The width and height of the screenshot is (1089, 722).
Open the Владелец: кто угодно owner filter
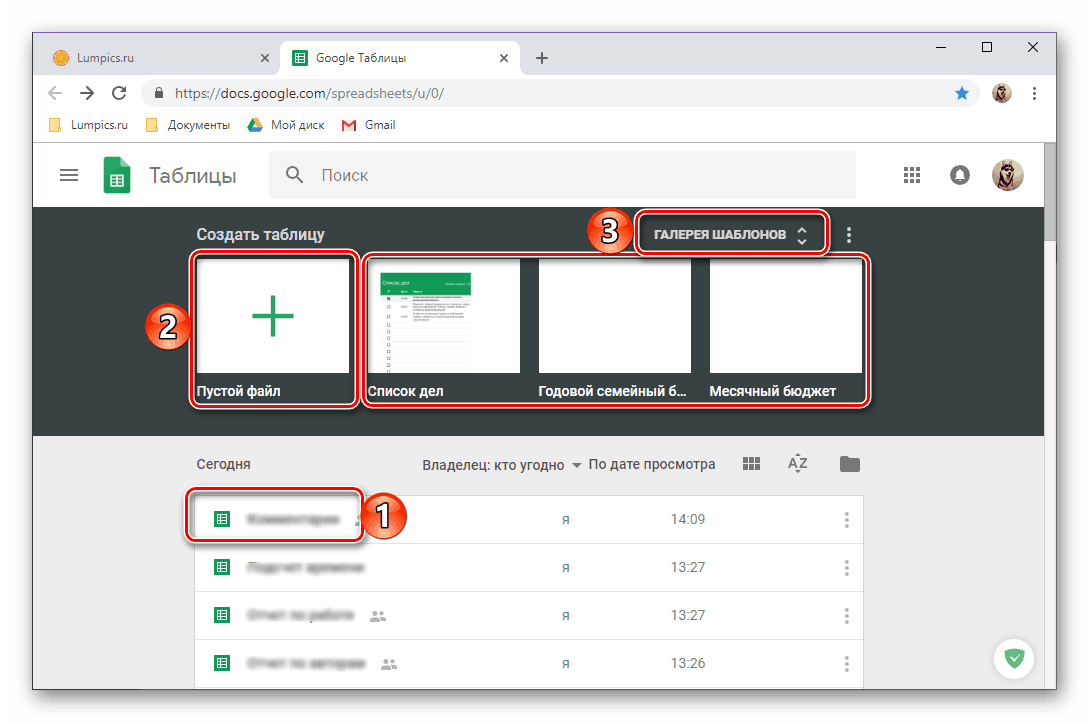pyautogui.click(x=501, y=464)
